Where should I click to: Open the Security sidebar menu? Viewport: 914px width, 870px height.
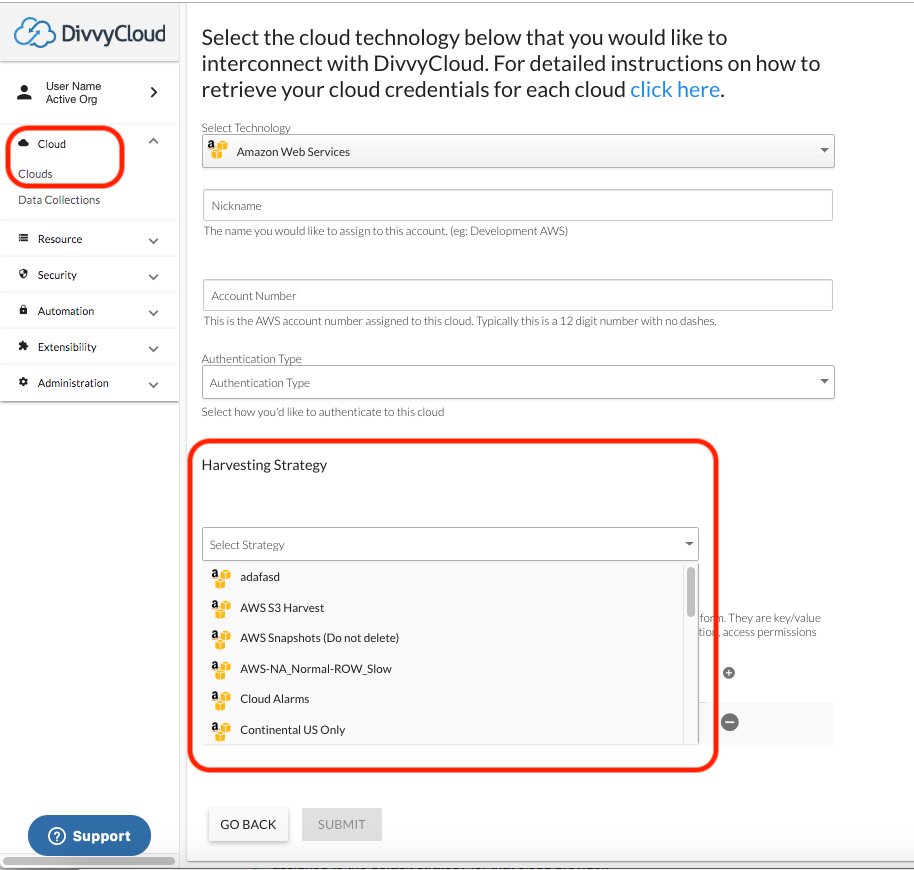tap(89, 275)
